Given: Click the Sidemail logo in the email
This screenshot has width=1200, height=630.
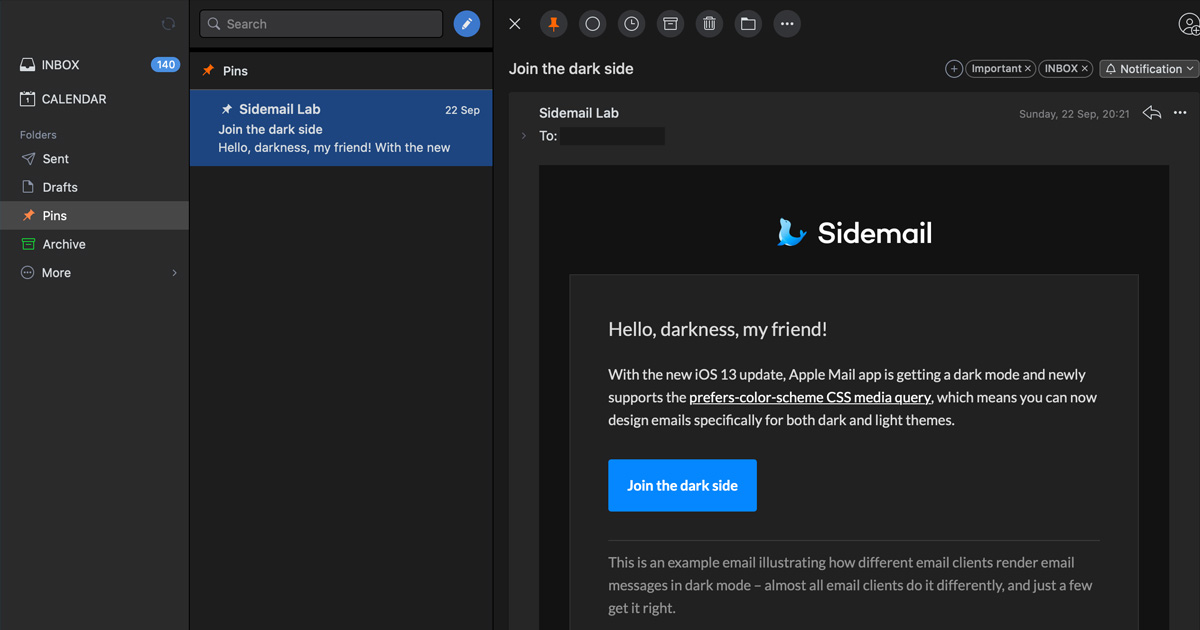Looking at the screenshot, I should (854, 233).
